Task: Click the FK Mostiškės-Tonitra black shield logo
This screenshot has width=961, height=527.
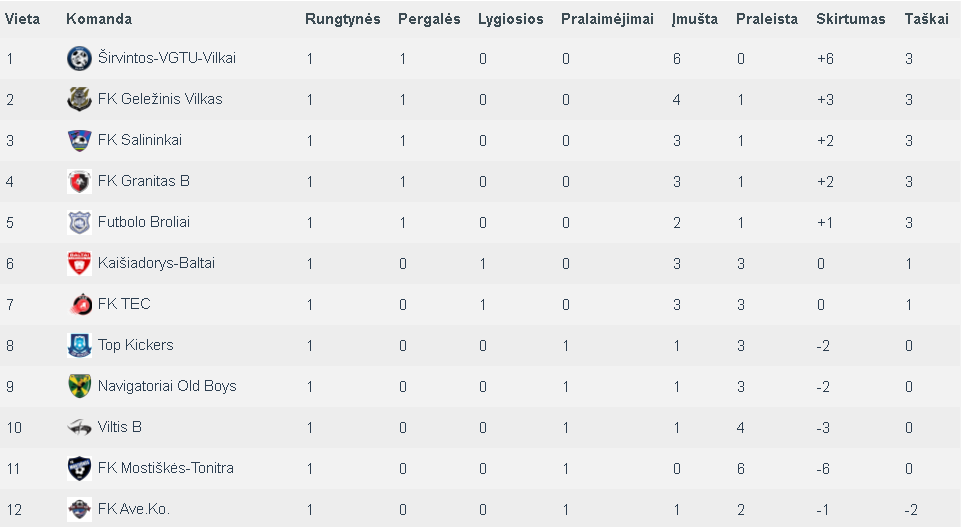Action: point(79,468)
